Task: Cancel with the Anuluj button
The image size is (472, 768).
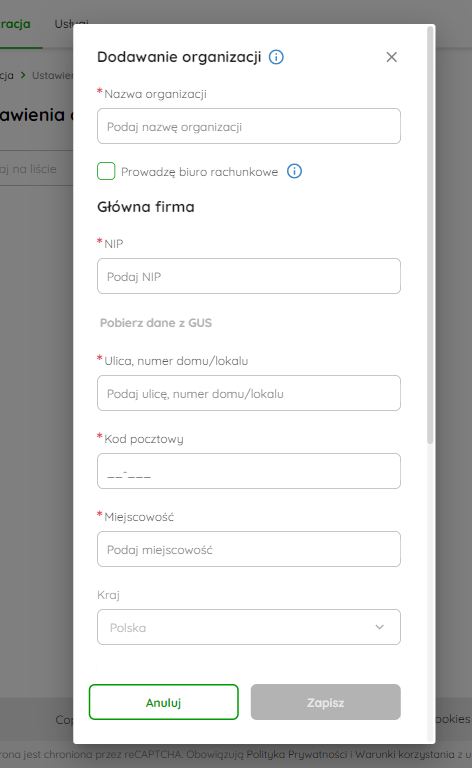Action: [x=164, y=702]
